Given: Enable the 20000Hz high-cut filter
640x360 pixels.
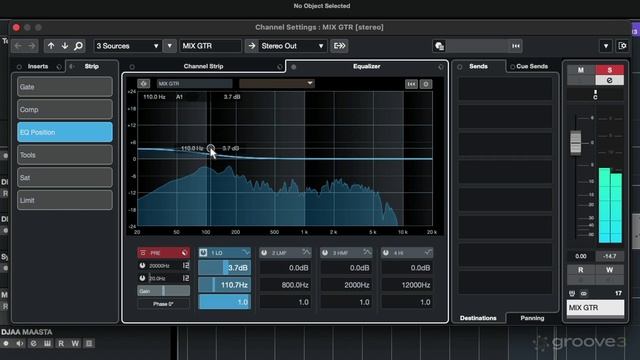Looking at the screenshot, I should pyautogui.click(x=142, y=266).
